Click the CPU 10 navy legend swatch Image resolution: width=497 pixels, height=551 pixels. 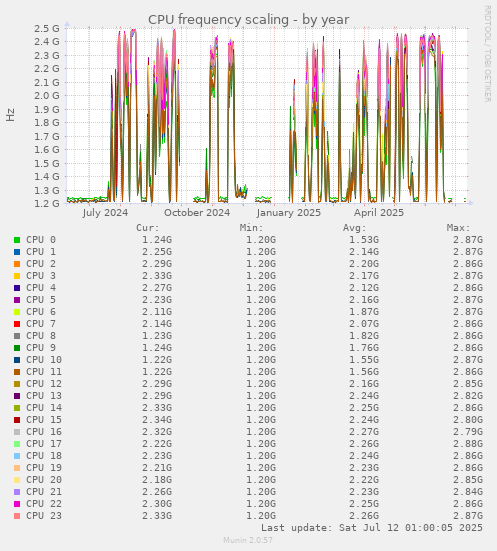click(x=17, y=360)
